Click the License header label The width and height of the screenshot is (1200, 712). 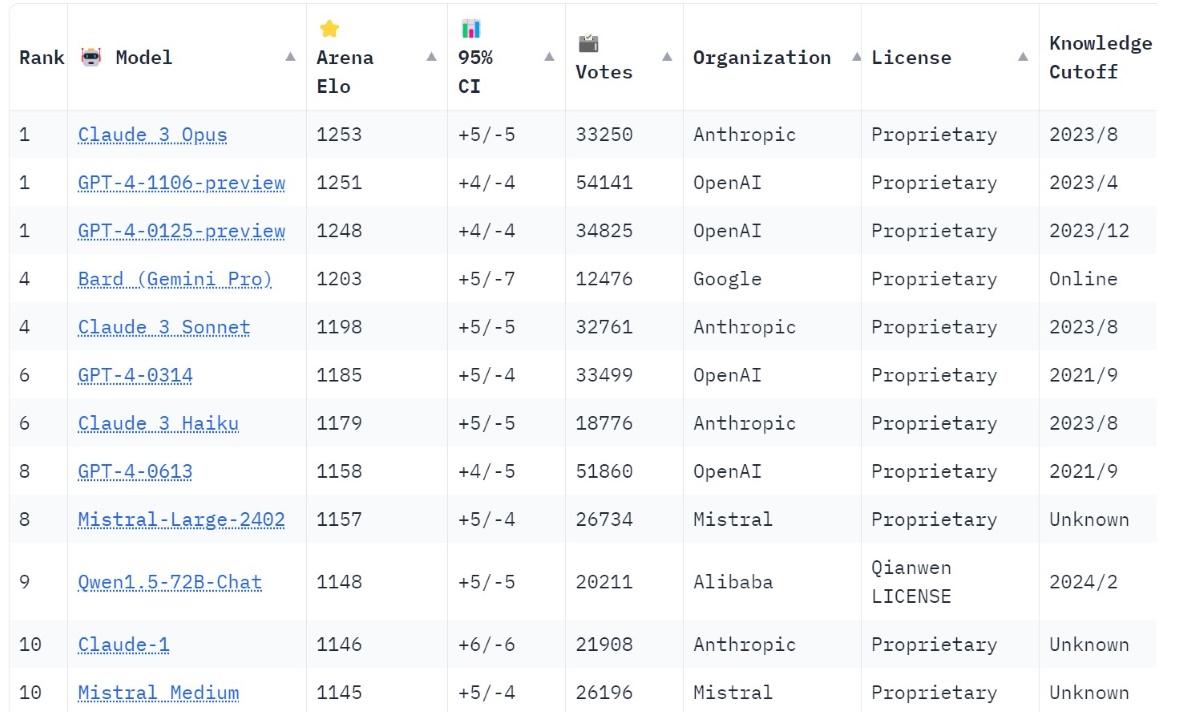(x=911, y=58)
